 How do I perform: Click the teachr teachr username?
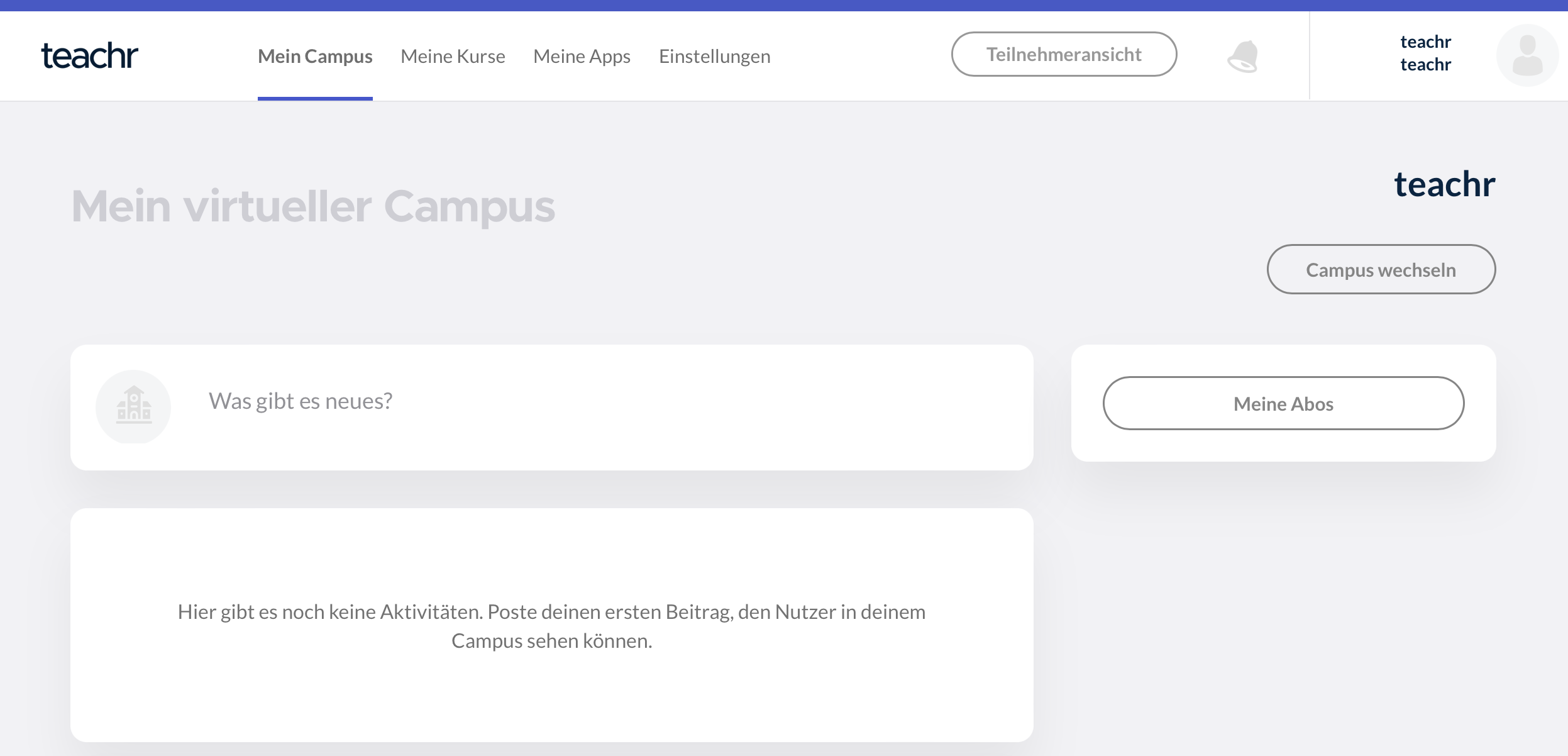(1425, 53)
